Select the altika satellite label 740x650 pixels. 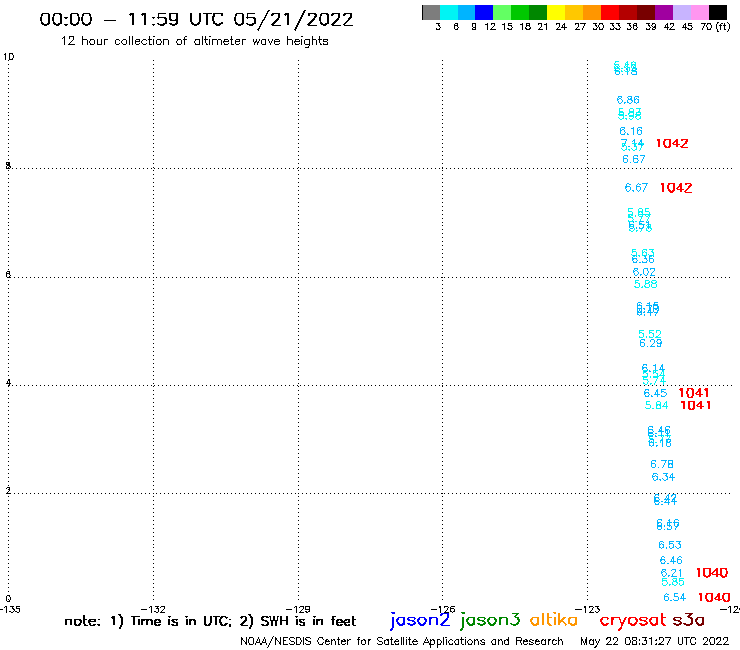point(554,620)
